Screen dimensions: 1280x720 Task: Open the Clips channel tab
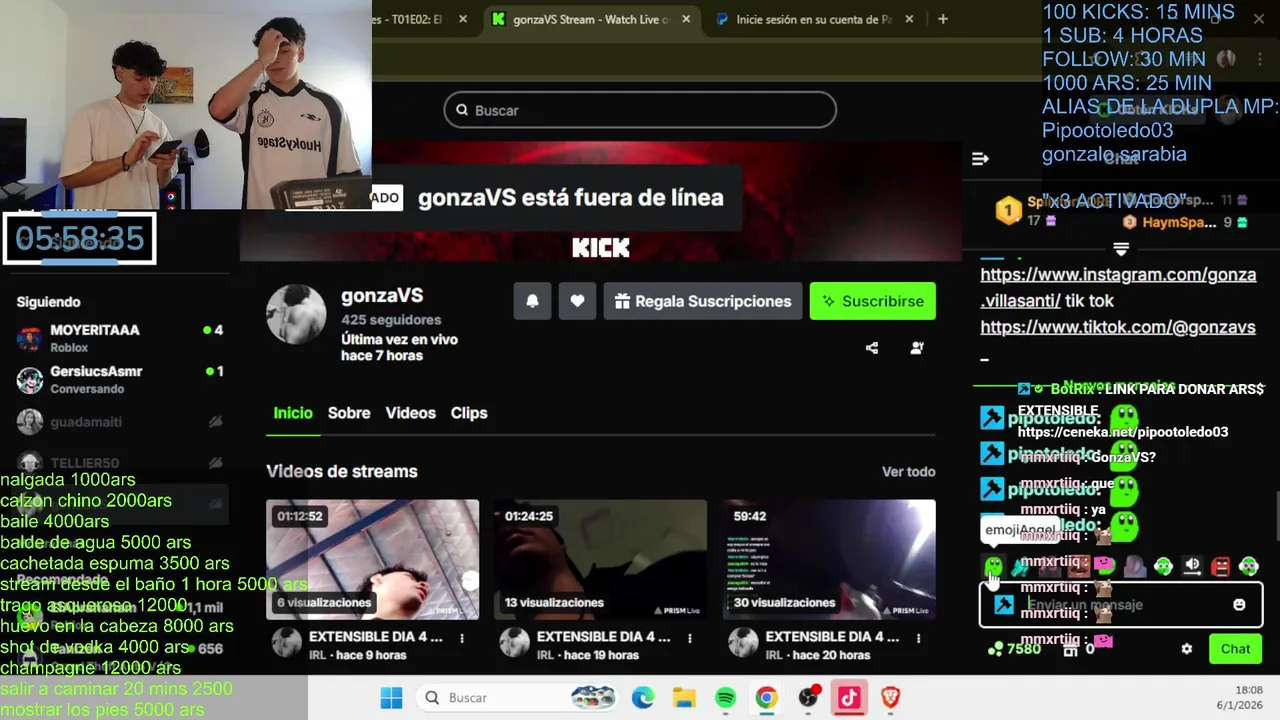pos(469,413)
